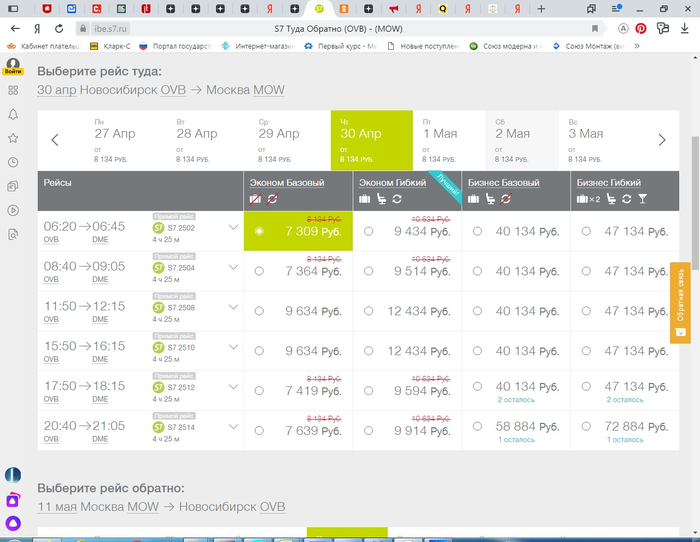Click the Войти login button
This screenshot has height=542, width=700.
[x=13, y=68]
